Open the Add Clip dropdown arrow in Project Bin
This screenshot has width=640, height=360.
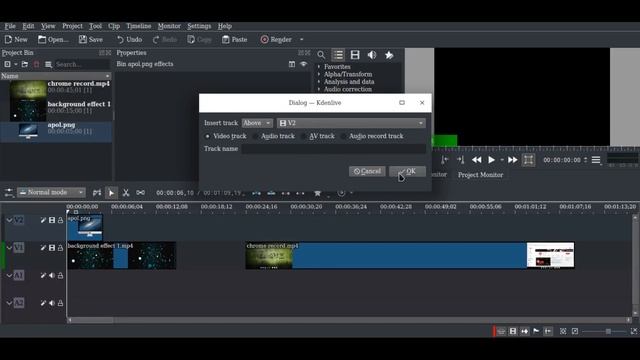pos(16,64)
